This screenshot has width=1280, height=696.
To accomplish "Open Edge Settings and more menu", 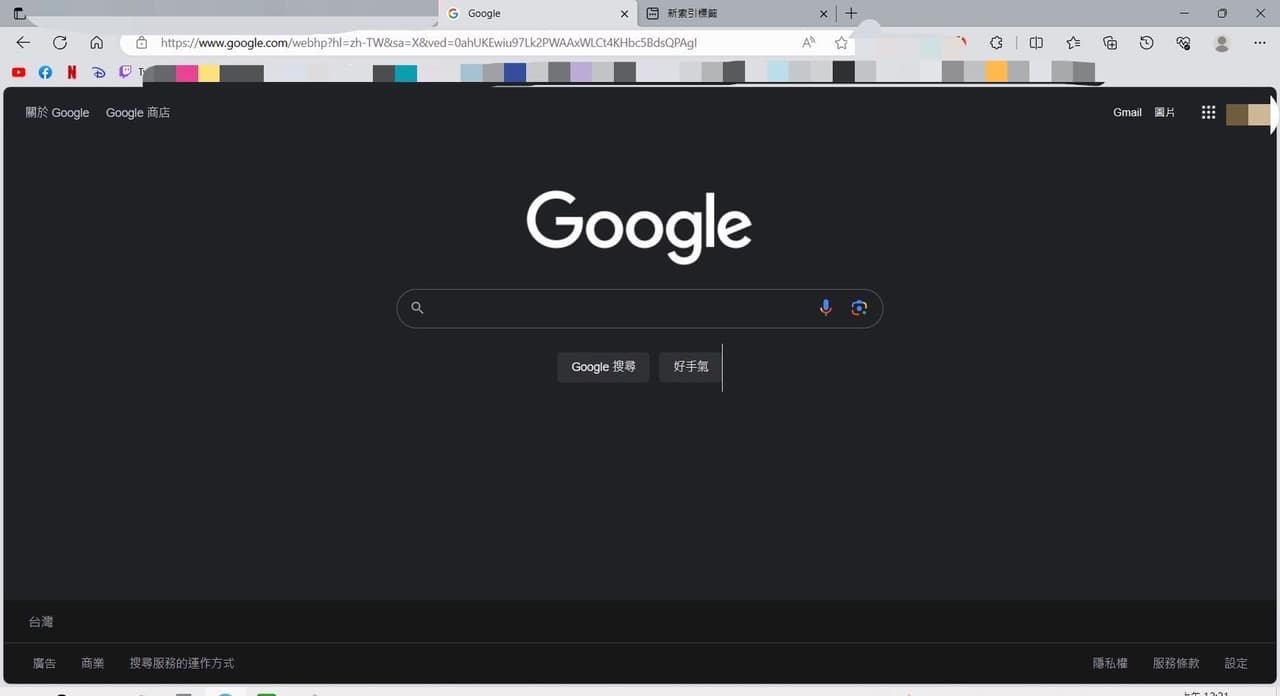I will pos(1259,43).
